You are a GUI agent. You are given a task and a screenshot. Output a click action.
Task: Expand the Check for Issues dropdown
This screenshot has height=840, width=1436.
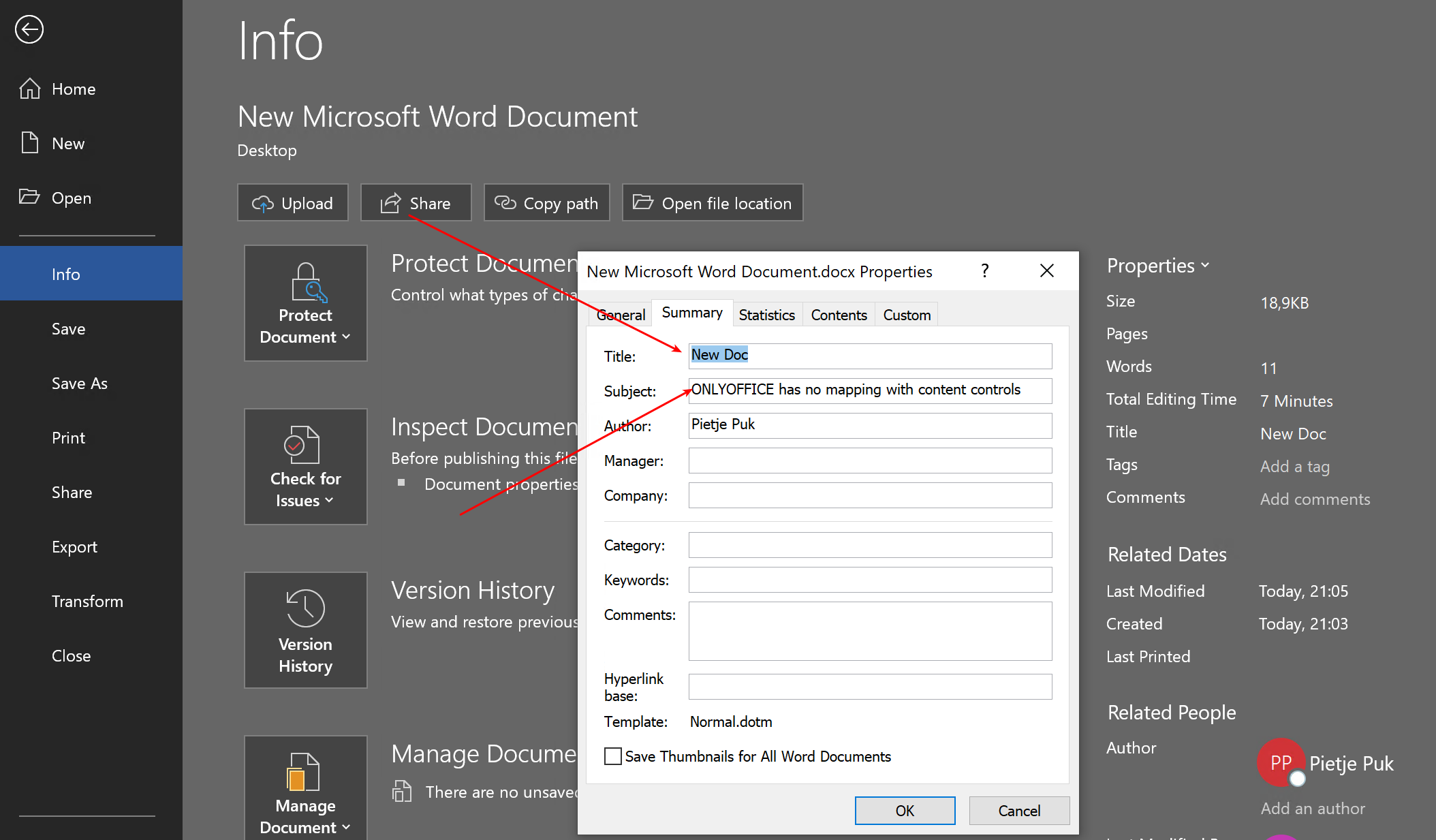305,467
